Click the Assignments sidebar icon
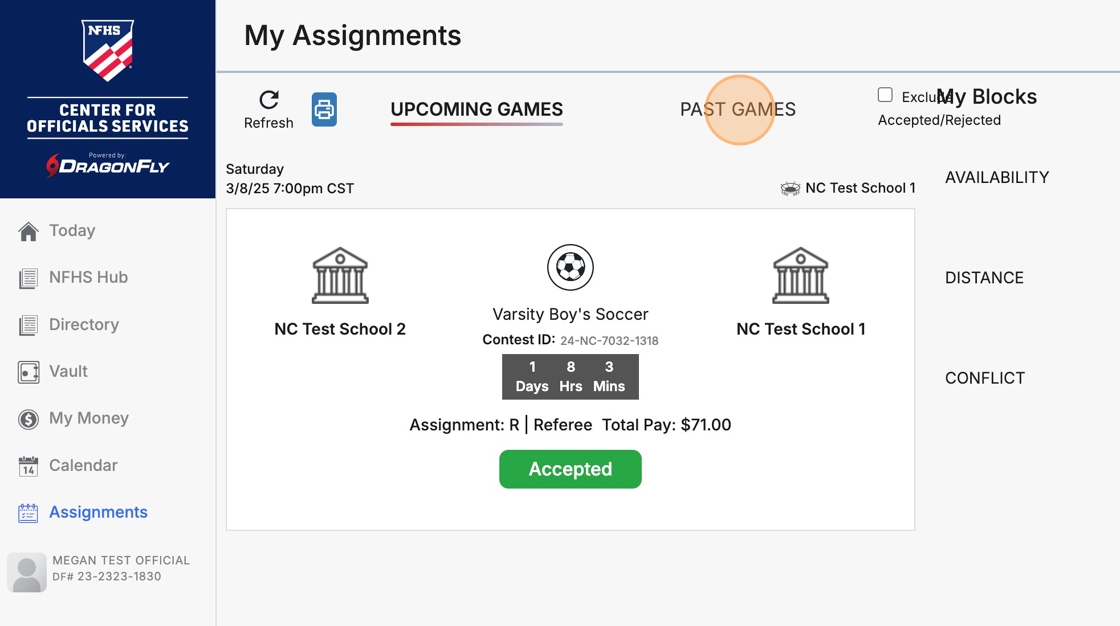Viewport: 1120px width, 626px height. (x=28, y=513)
